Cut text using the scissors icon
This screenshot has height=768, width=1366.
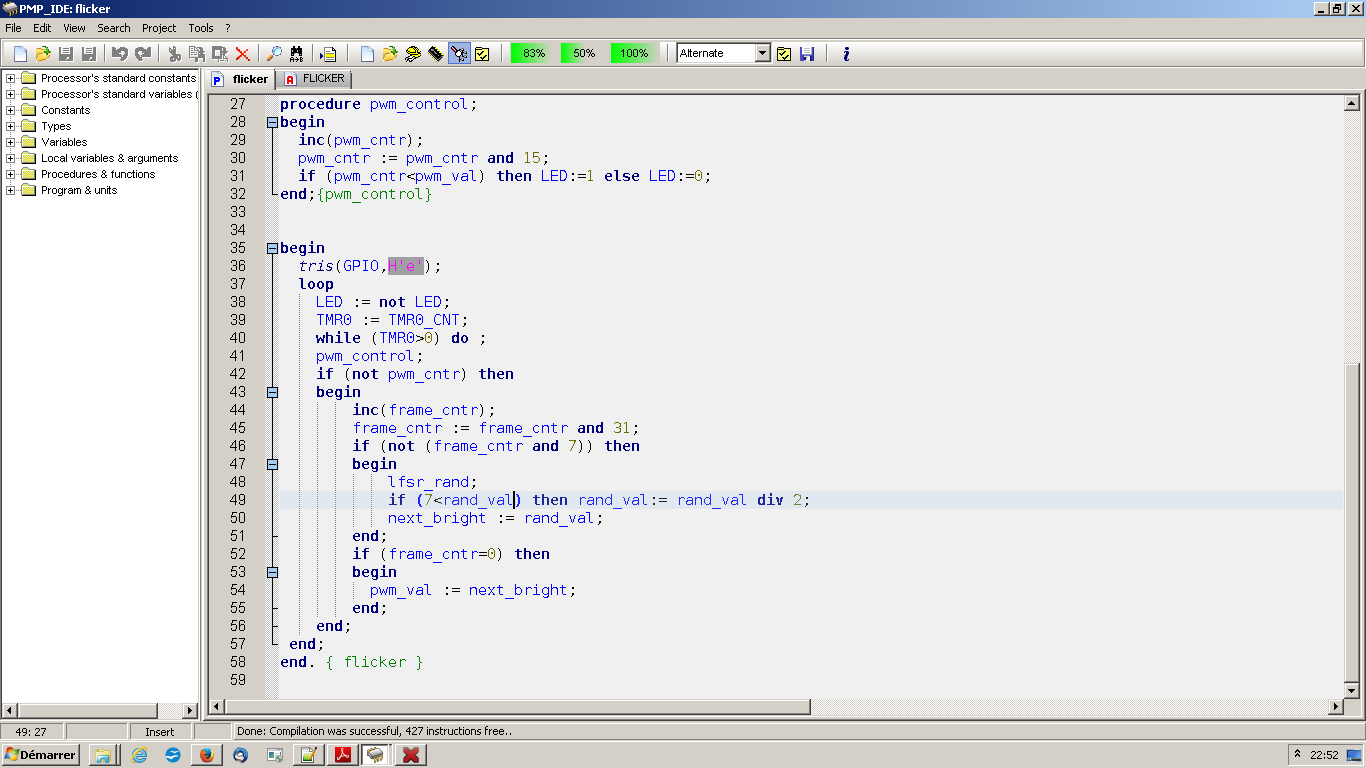pyautogui.click(x=174, y=53)
